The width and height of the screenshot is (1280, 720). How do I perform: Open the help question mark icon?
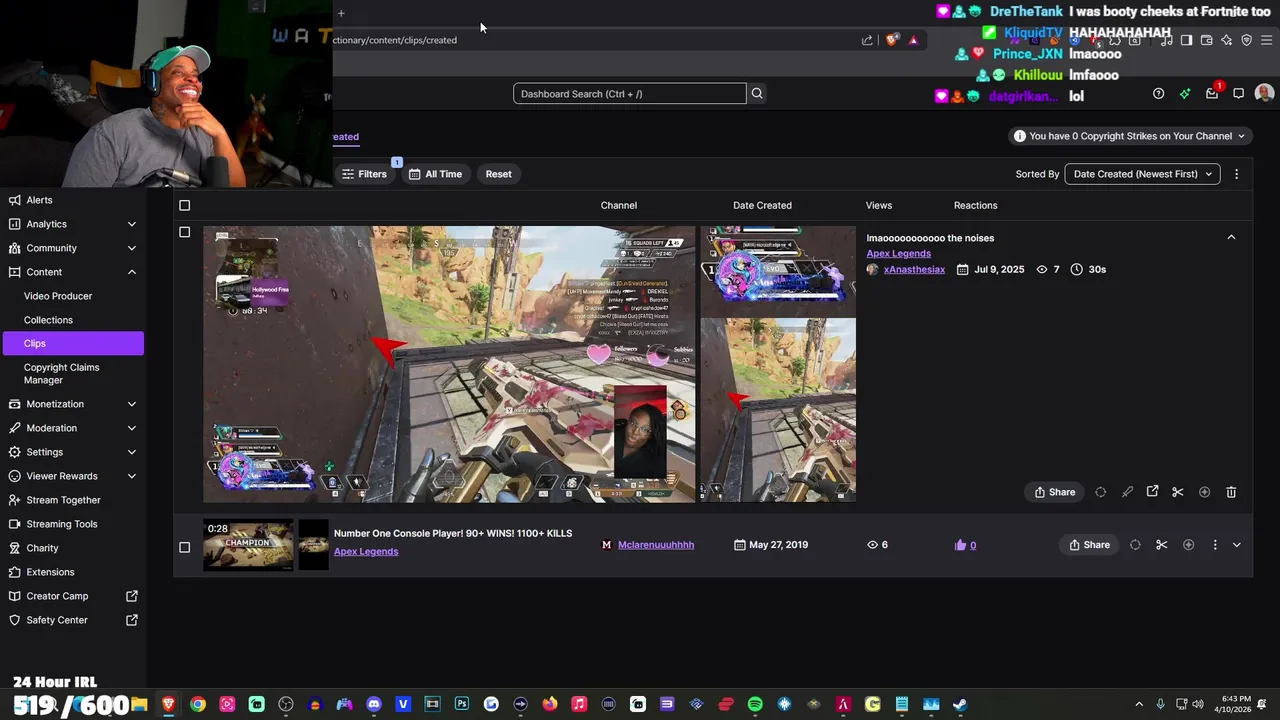[1158, 94]
